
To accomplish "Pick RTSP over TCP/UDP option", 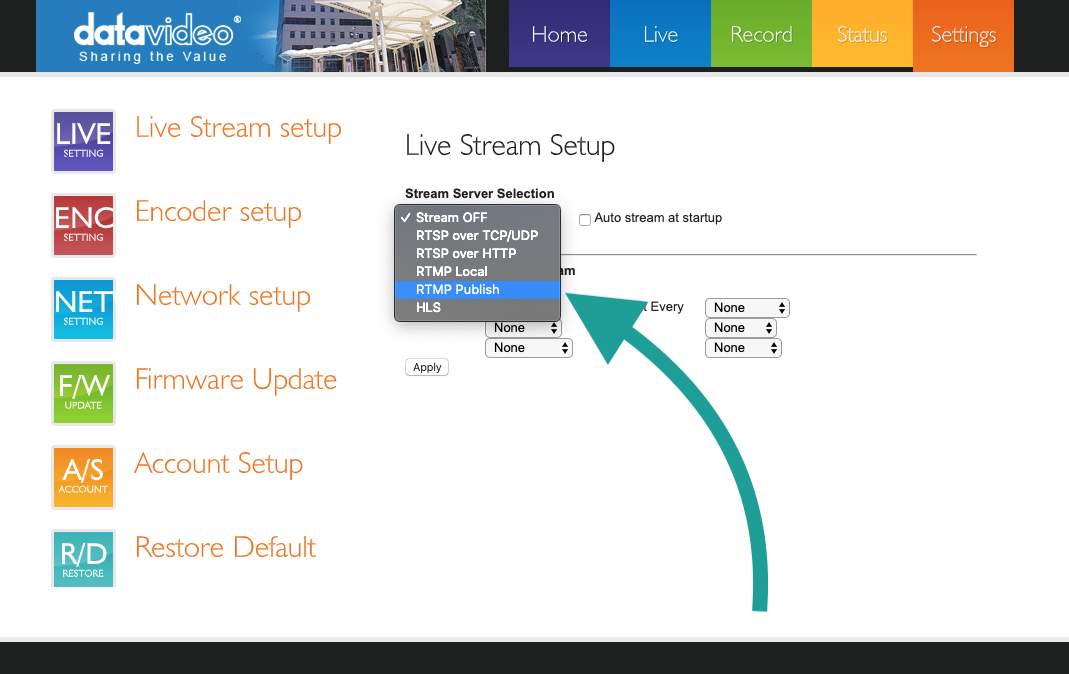I will (x=477, y=235).
